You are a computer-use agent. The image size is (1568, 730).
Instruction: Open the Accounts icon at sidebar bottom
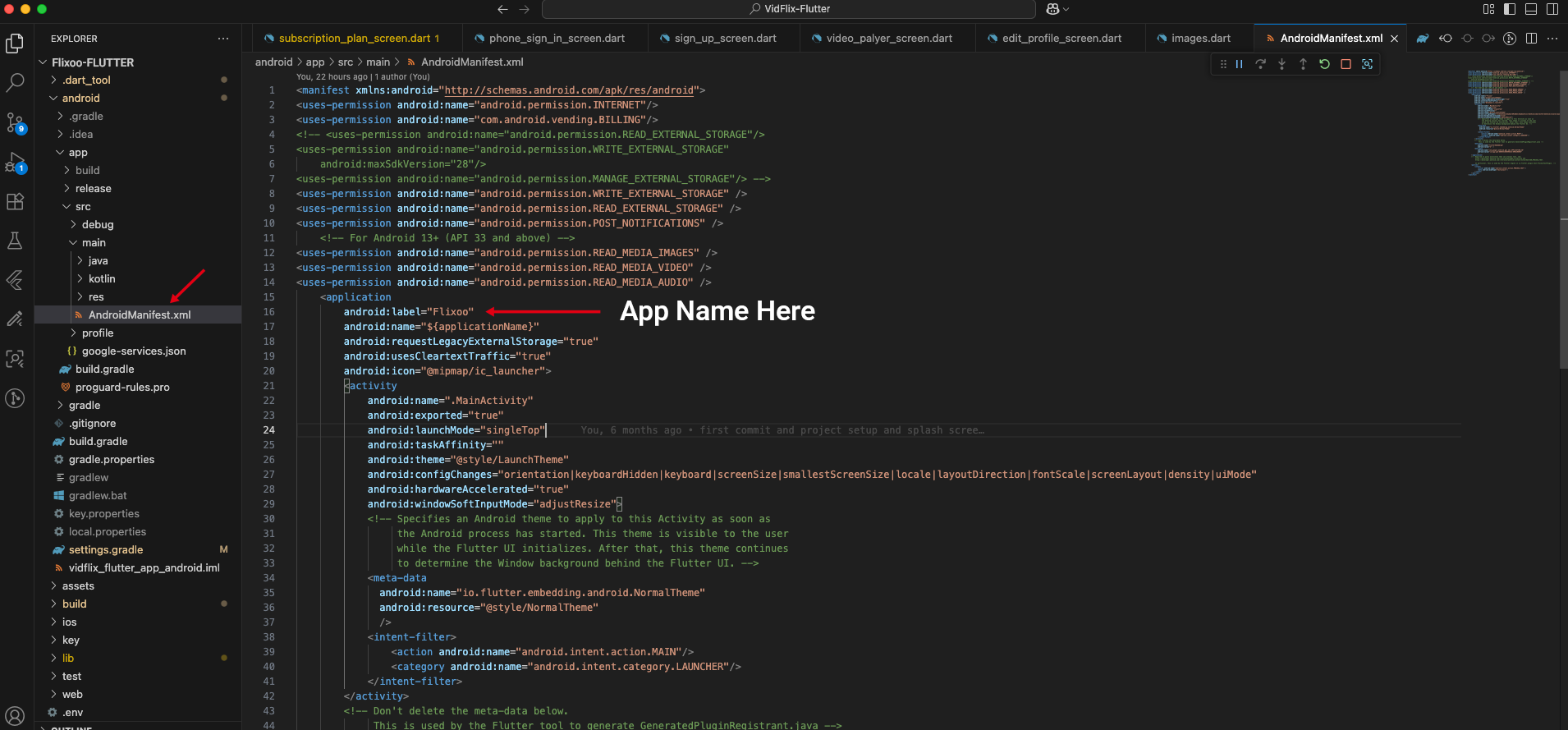(x=15, y=715)
